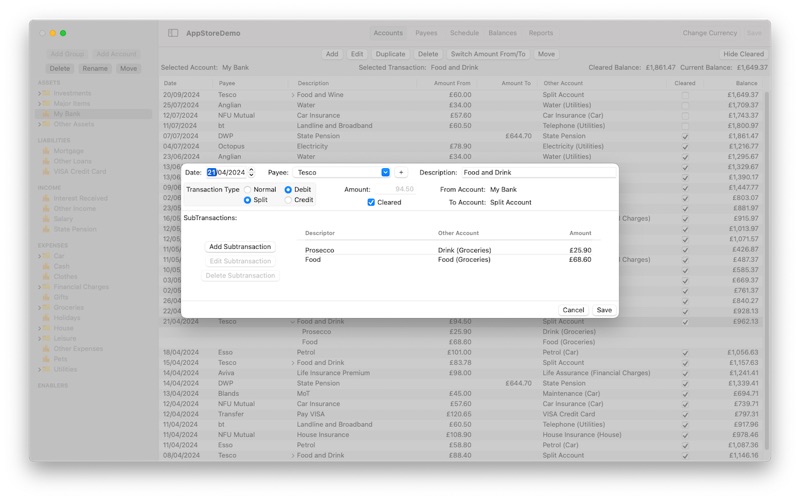Expand the Financial Charges group

pos(39,287)
